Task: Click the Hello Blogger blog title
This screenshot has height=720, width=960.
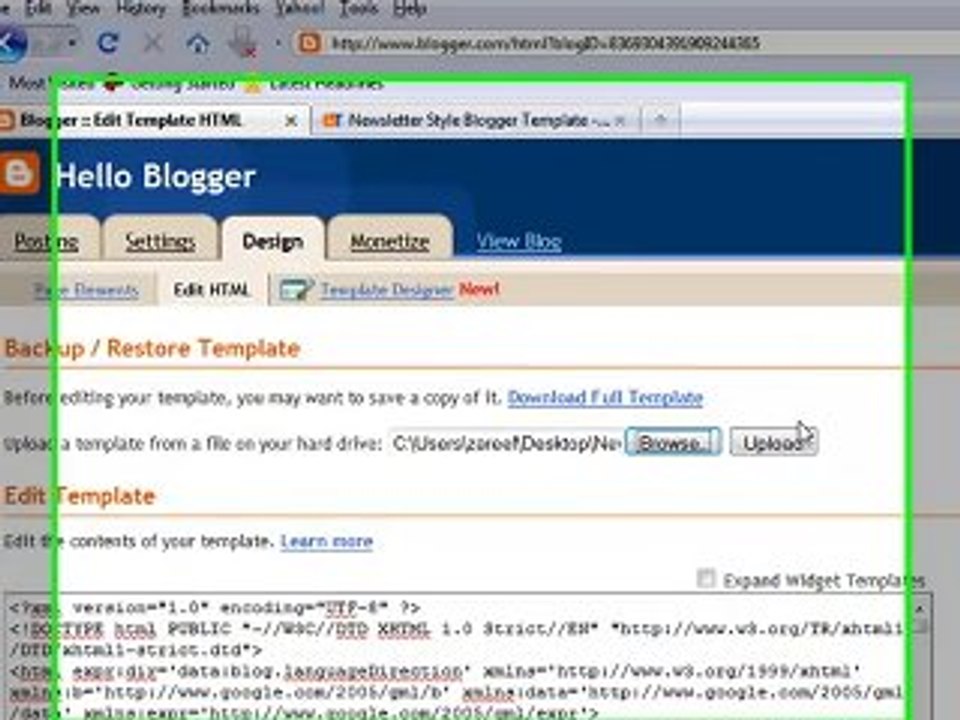Action: tap(156, 177)
